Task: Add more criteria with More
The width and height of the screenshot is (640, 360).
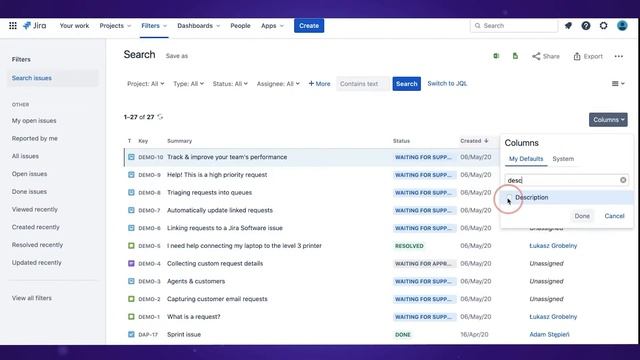Action: (x=319, y=84)
